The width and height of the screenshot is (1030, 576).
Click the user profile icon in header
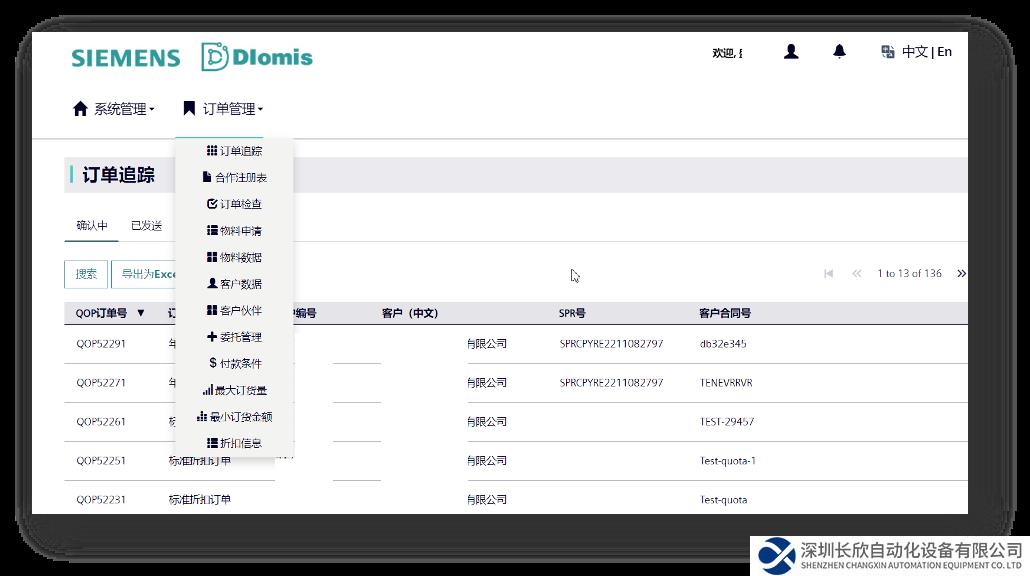791,52
